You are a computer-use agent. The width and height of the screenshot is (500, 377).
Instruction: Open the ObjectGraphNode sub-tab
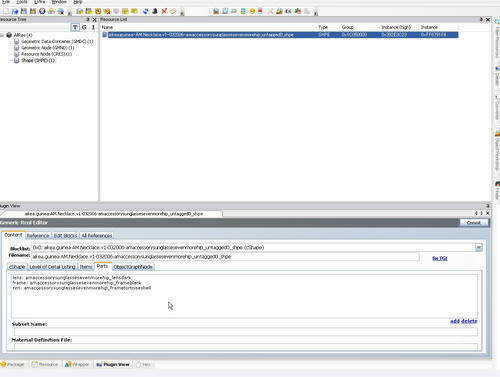(x=133, y=267)
